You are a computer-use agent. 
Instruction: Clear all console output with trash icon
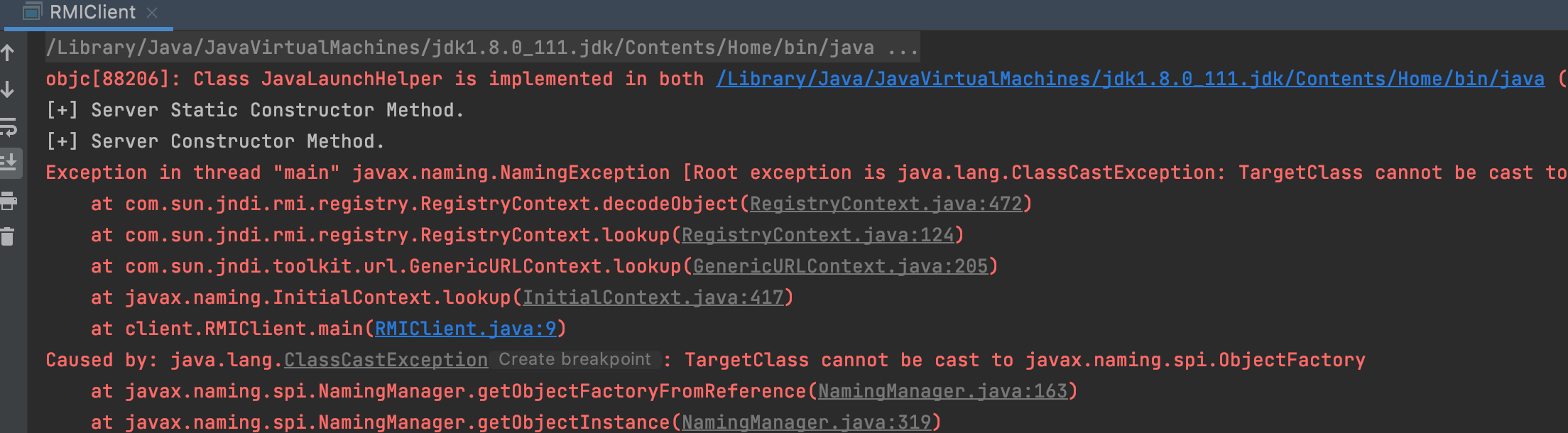(x=8, y=236)
